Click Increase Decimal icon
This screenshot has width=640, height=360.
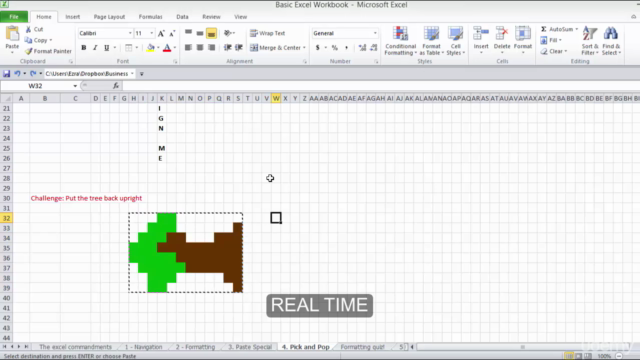point(362,48)
